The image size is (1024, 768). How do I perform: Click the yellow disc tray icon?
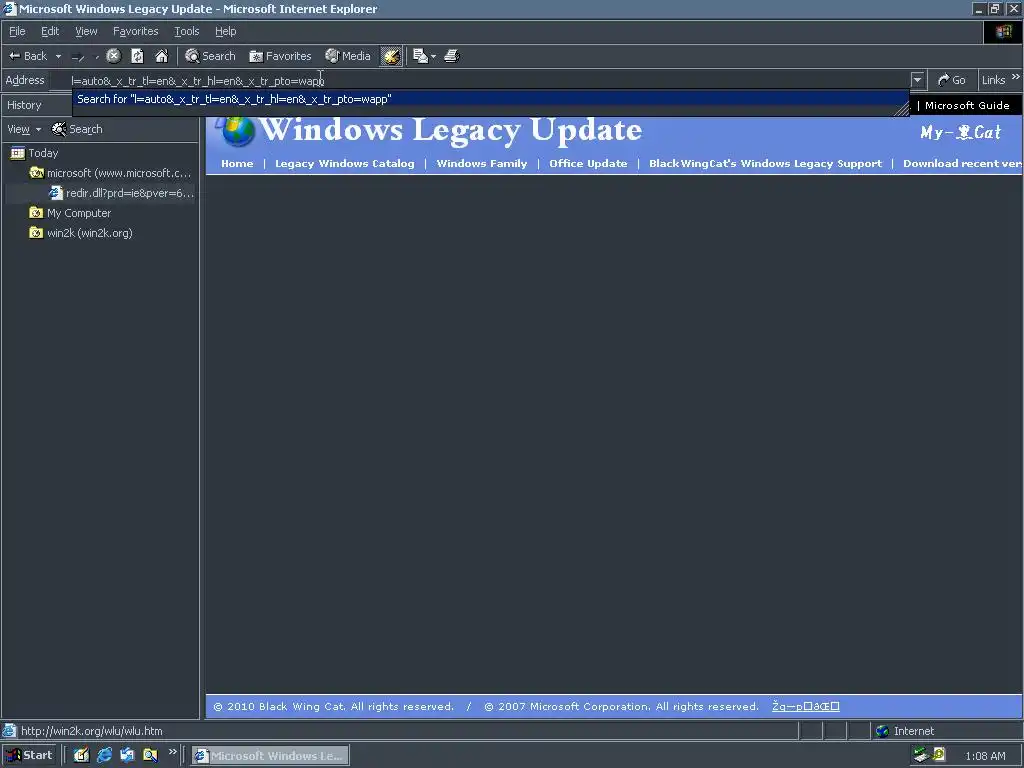click(939, 755)
